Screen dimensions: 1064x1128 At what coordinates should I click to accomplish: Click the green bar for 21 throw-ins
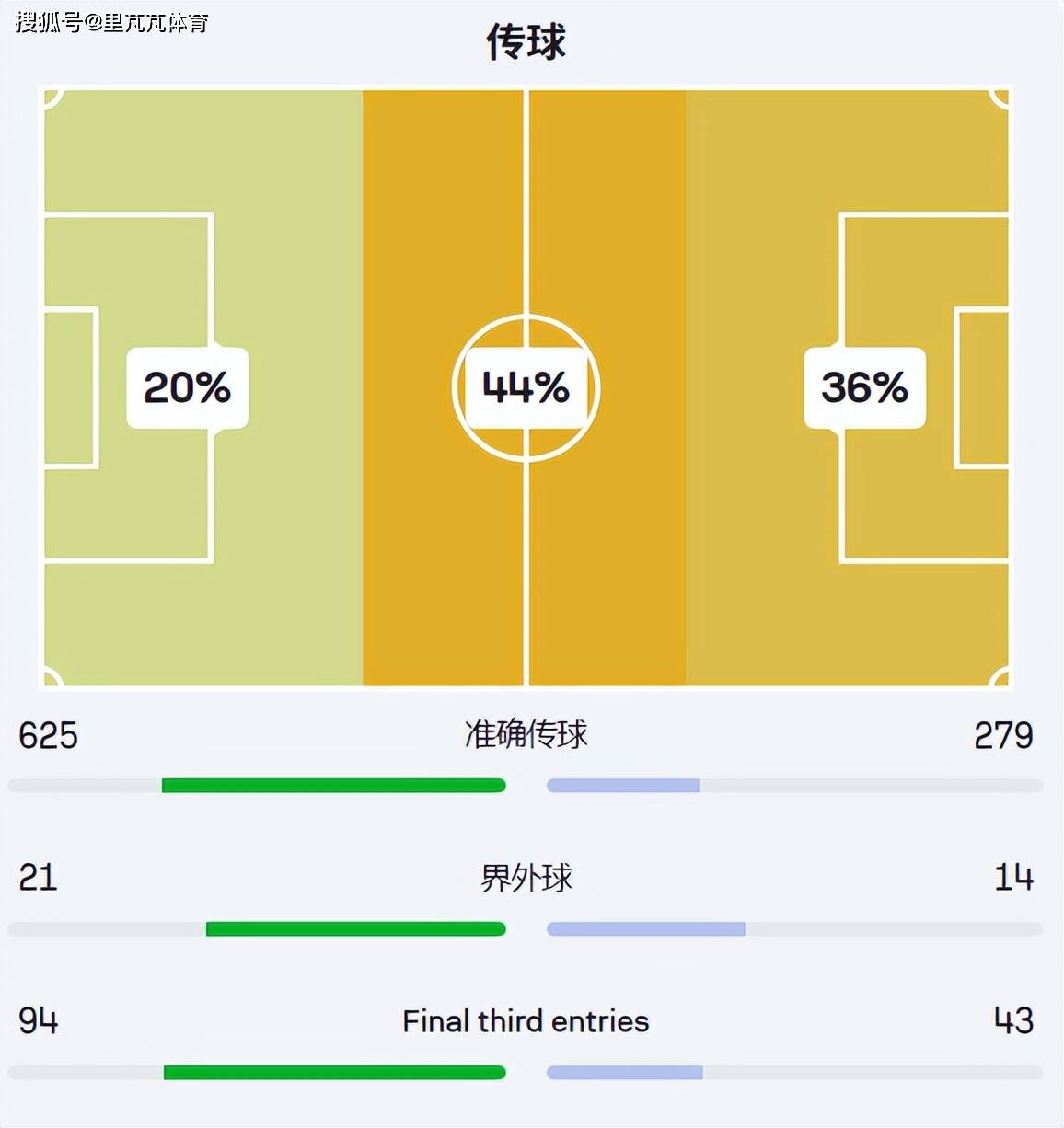(355, 929)
